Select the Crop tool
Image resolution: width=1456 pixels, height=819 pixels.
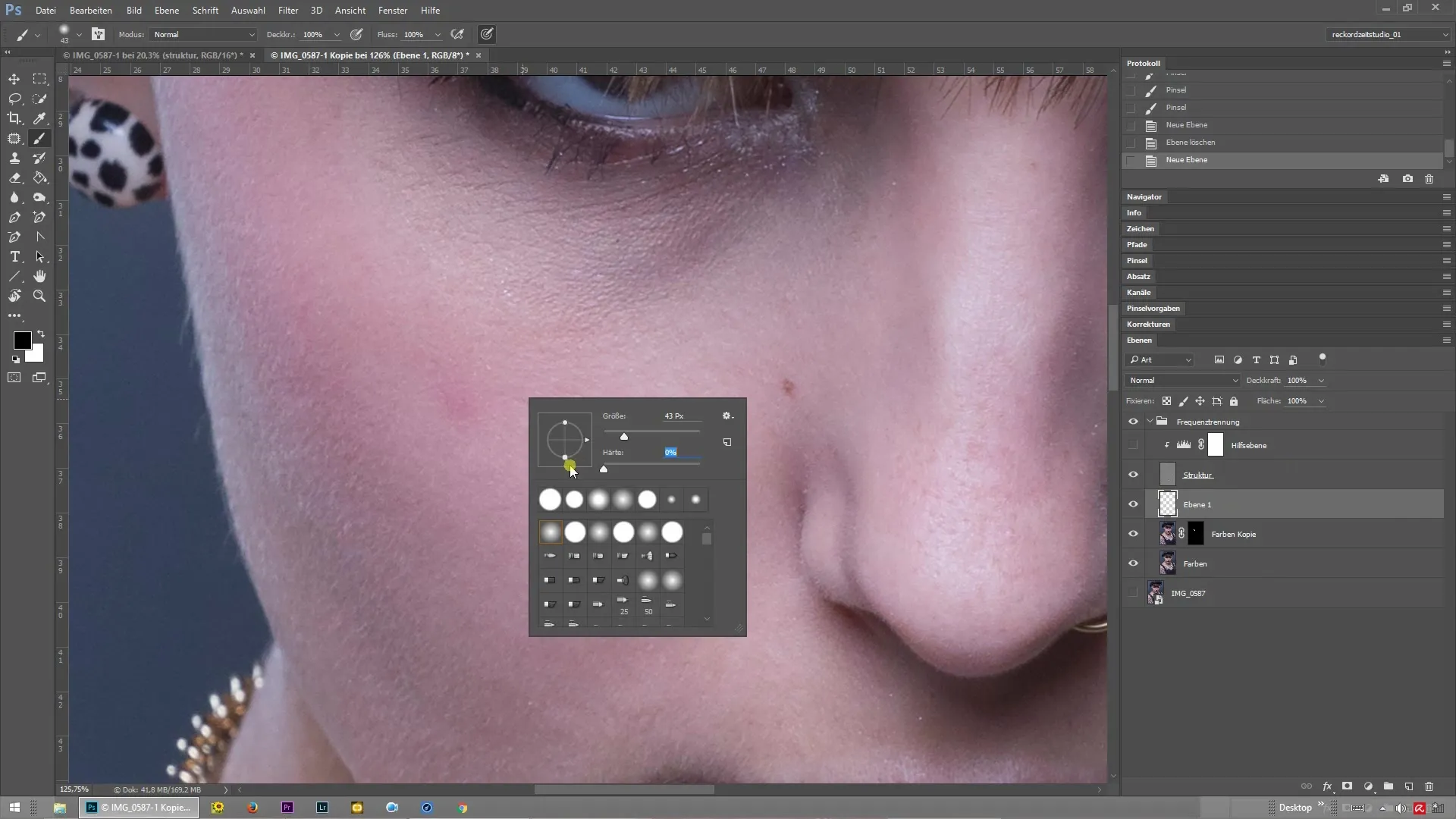pos(14,118)
